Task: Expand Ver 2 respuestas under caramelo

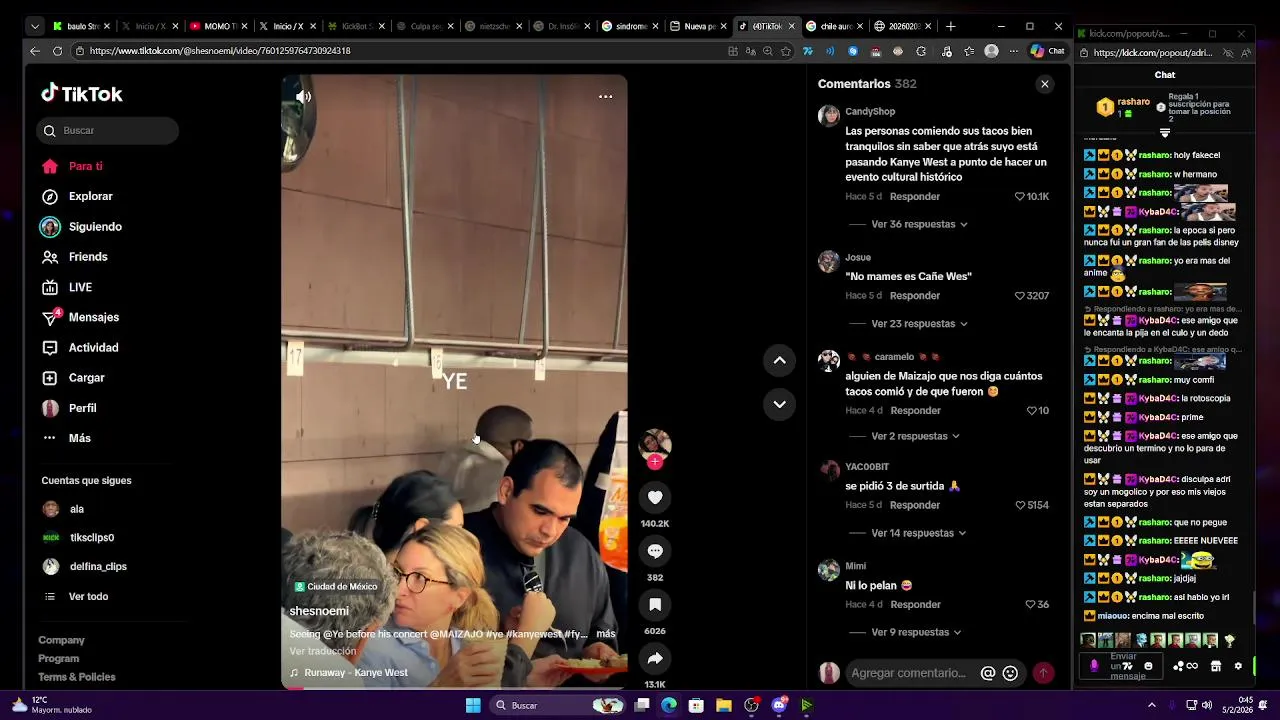Action: 915,436
